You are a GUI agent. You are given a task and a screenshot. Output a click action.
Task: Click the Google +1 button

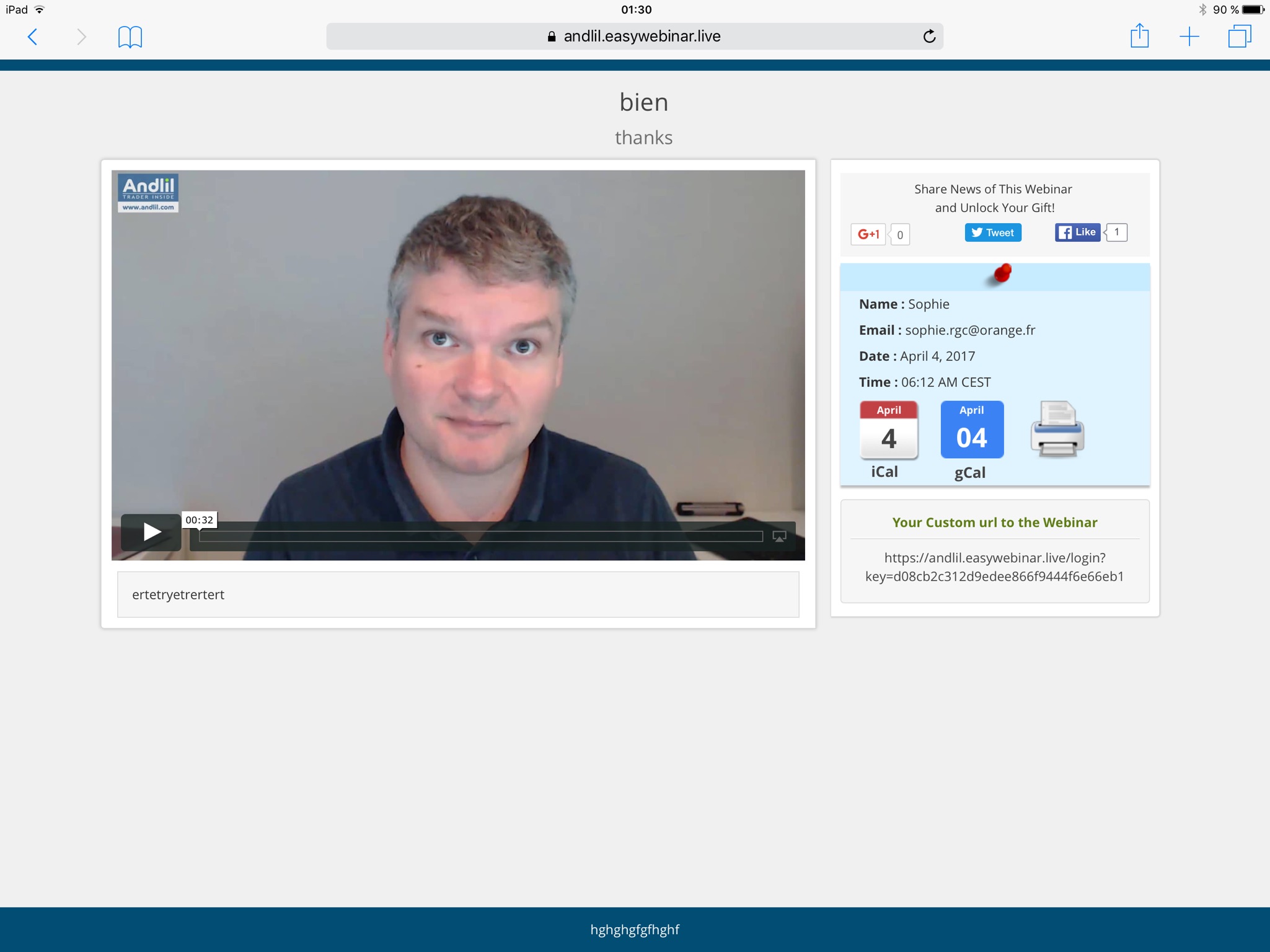coord(868,234)
